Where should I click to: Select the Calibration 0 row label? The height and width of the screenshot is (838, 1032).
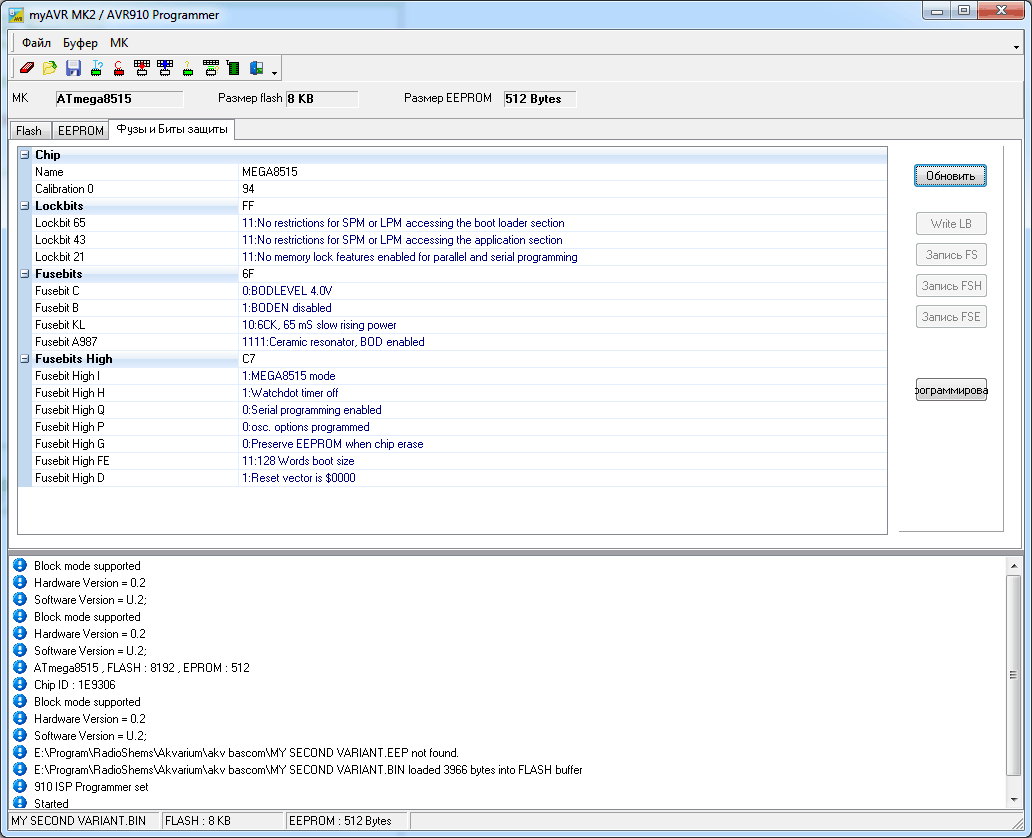[x=64, y=189]
